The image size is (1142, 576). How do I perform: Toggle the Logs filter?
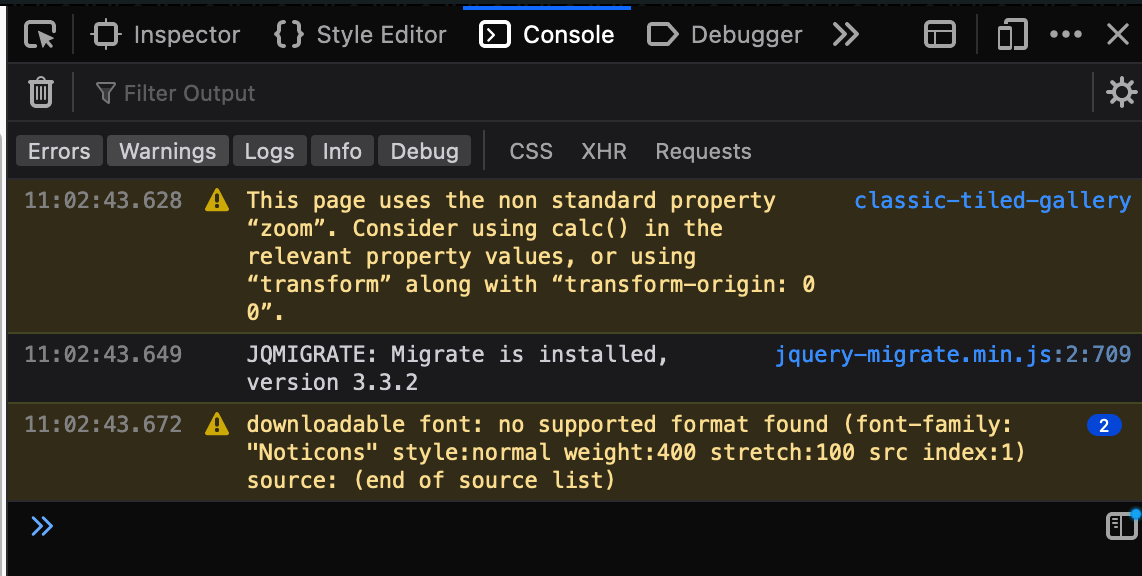[269, 151]
